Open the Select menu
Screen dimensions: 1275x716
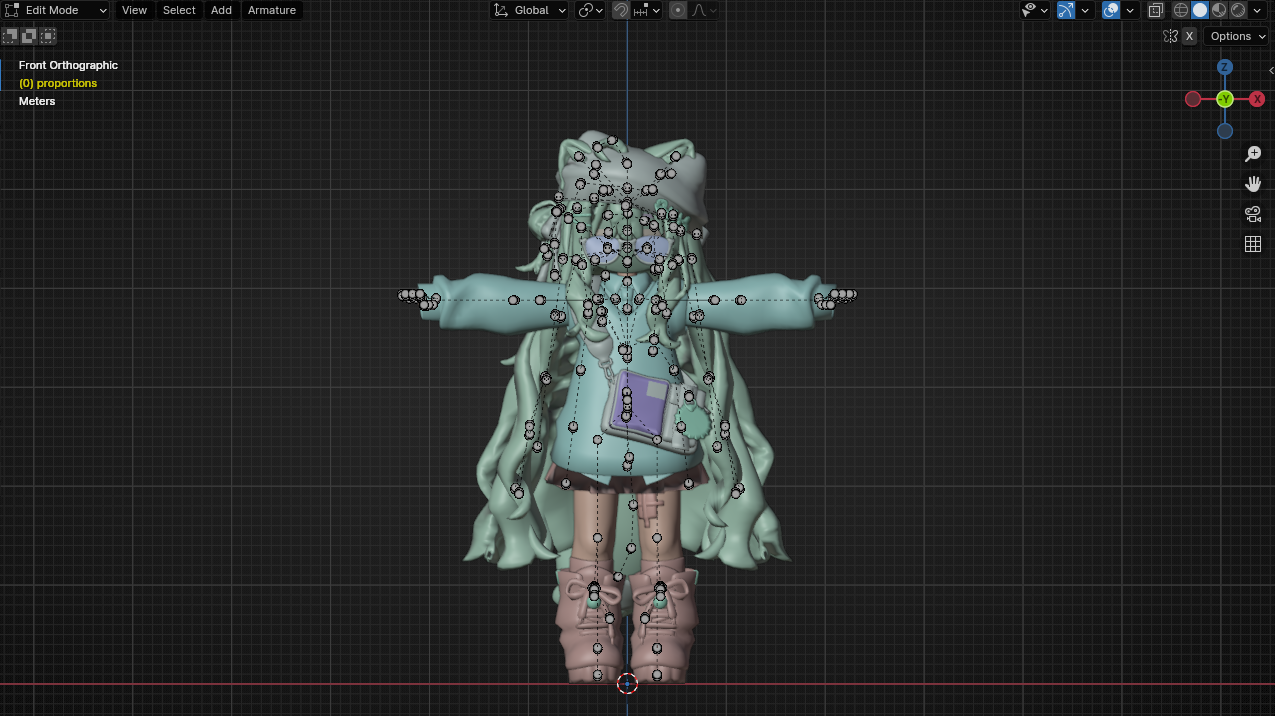coord(179,10)
